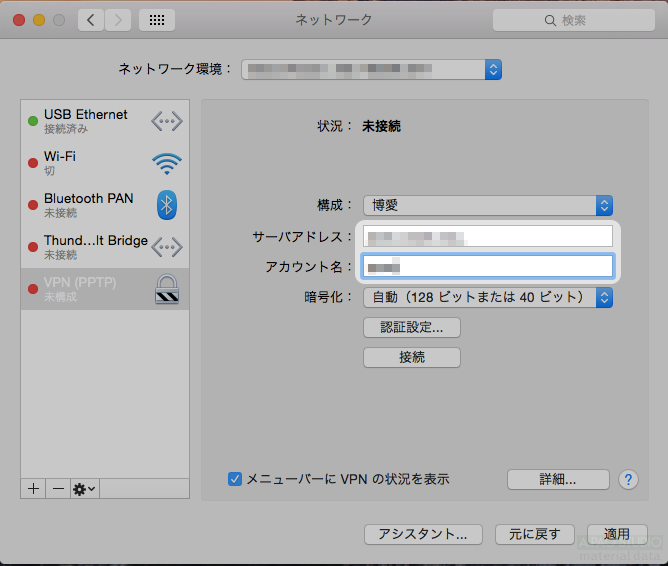Open the gear action menu
The image size is (668, 566).
pos(84,488)
